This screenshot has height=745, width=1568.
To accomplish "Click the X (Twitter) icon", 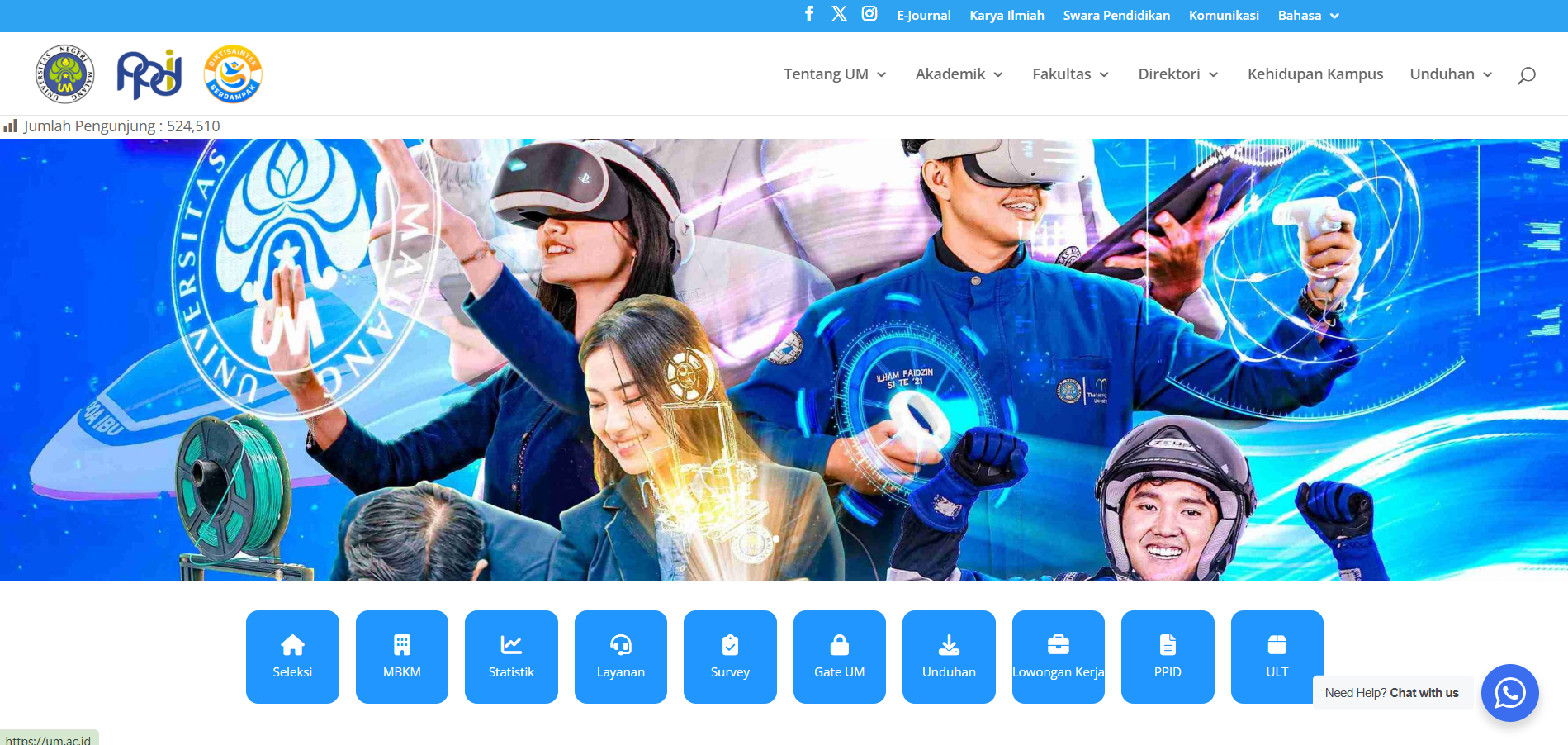I will (x=839, y=14).
